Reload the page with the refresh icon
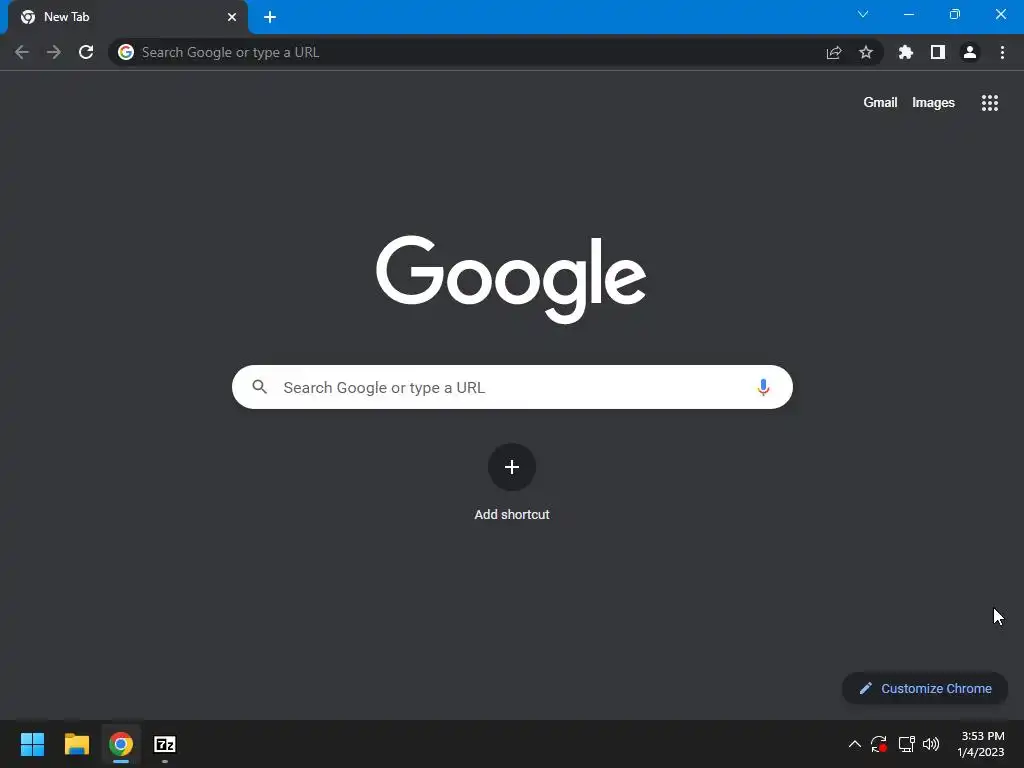This screenshot has width=1024, height=768. (x=86, y=52)
